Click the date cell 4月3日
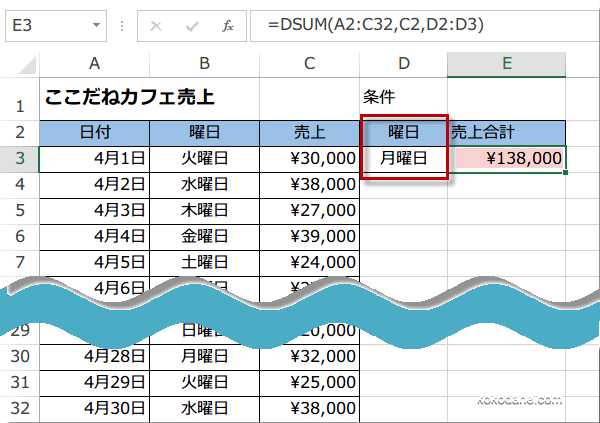 pyautogui.click(x=95, y=211)
